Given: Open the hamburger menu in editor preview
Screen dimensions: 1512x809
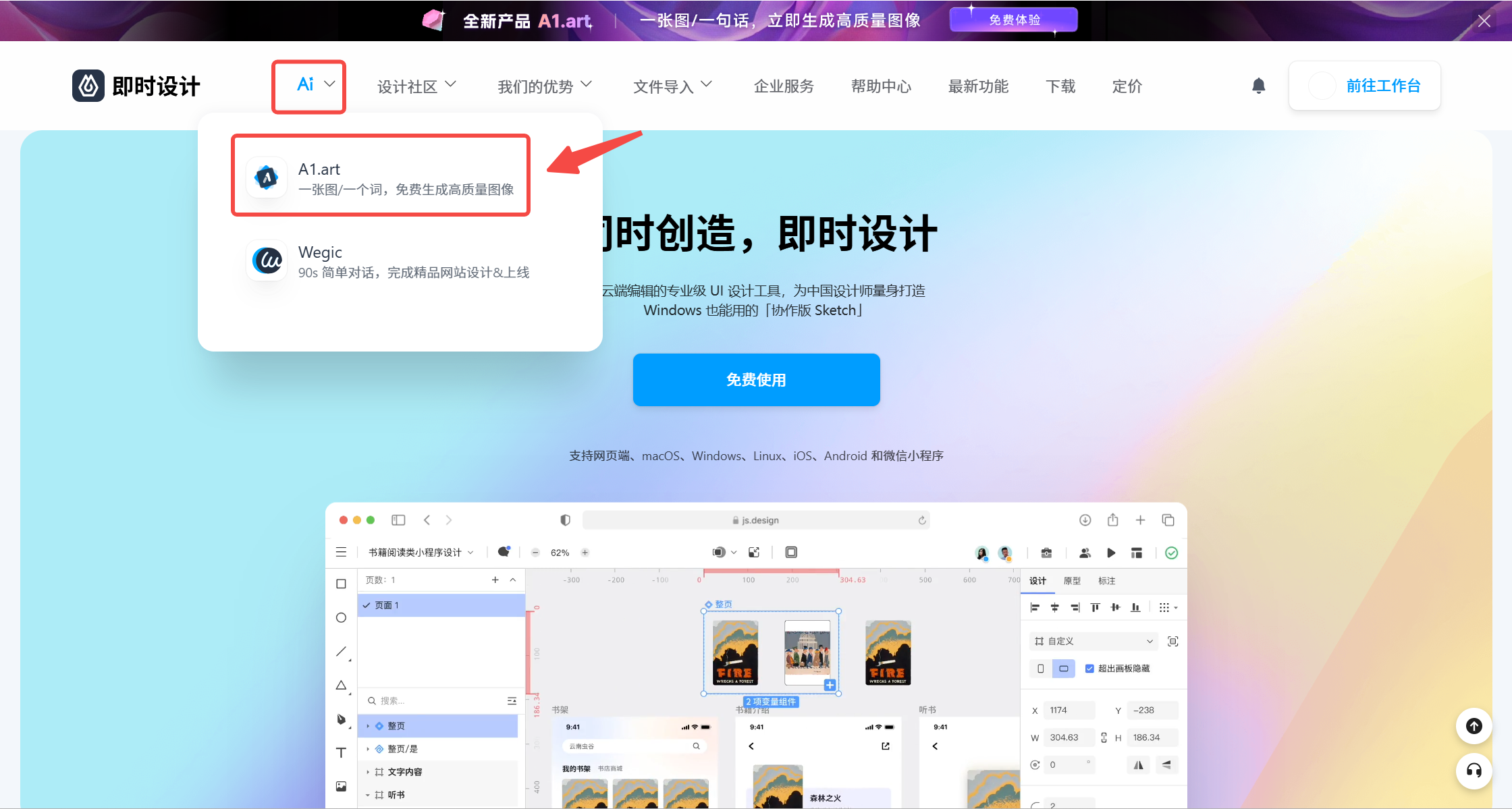Looking at the screenshot, I should tap(341, 552).
